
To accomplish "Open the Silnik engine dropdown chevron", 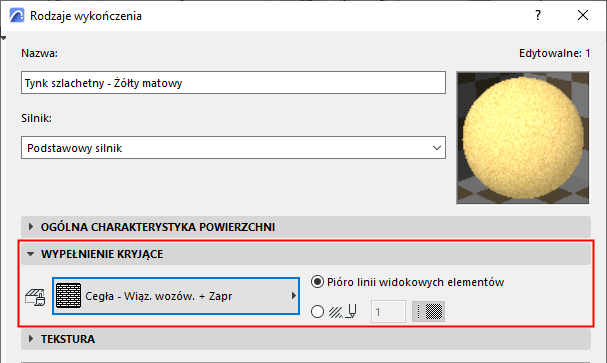I will [x=437, y=148].
